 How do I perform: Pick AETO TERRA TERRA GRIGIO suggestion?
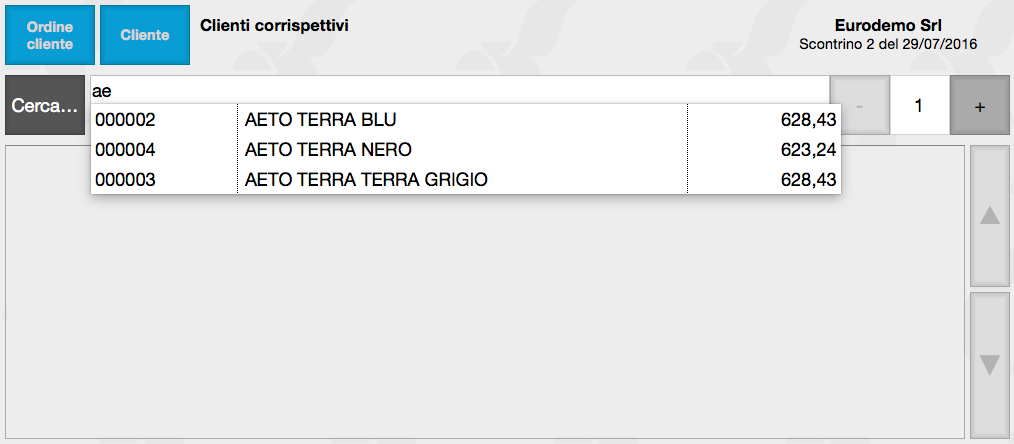[x=366, y=179]
